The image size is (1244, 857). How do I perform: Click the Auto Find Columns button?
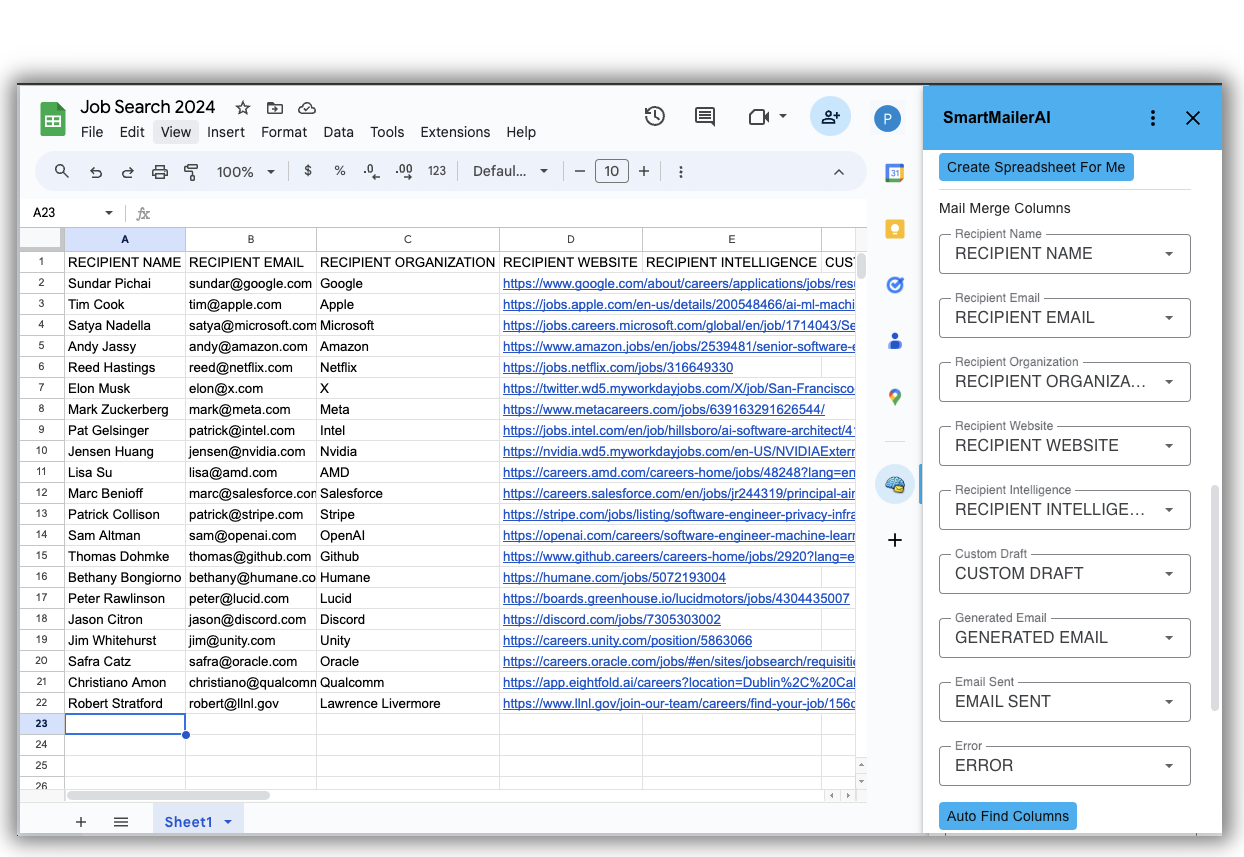1007,816
